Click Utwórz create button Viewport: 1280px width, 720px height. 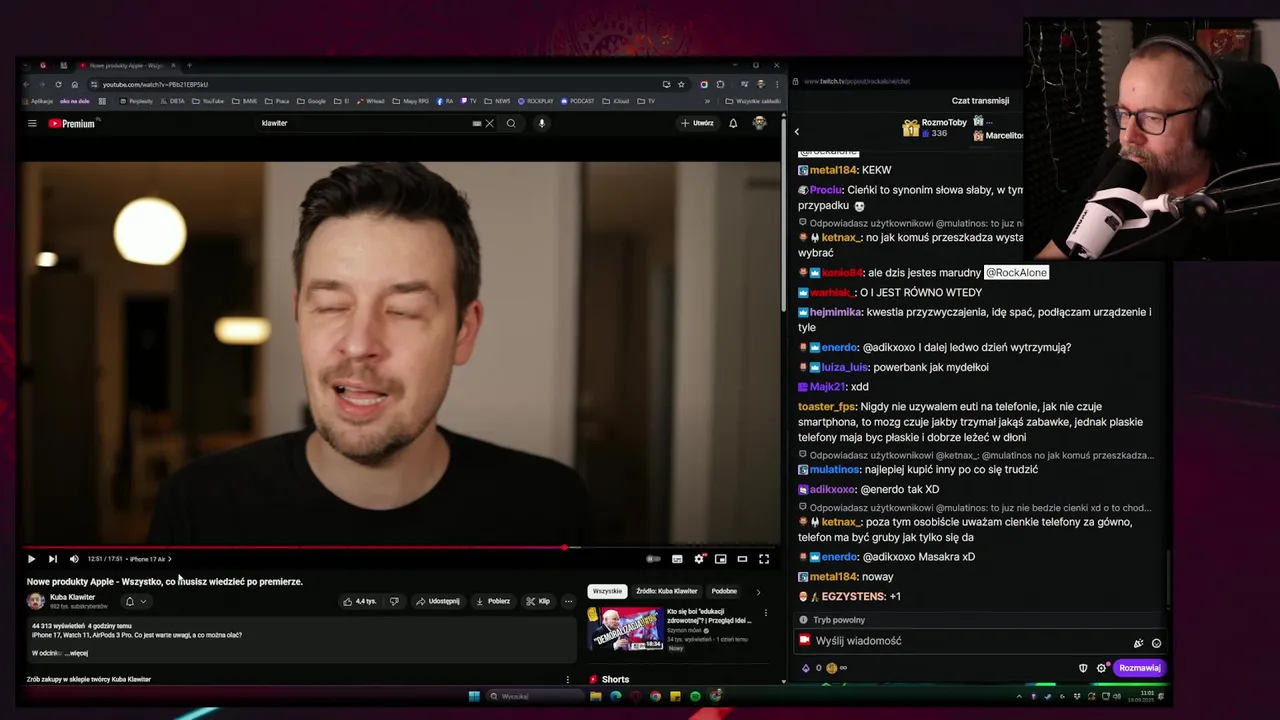[697, 123]
